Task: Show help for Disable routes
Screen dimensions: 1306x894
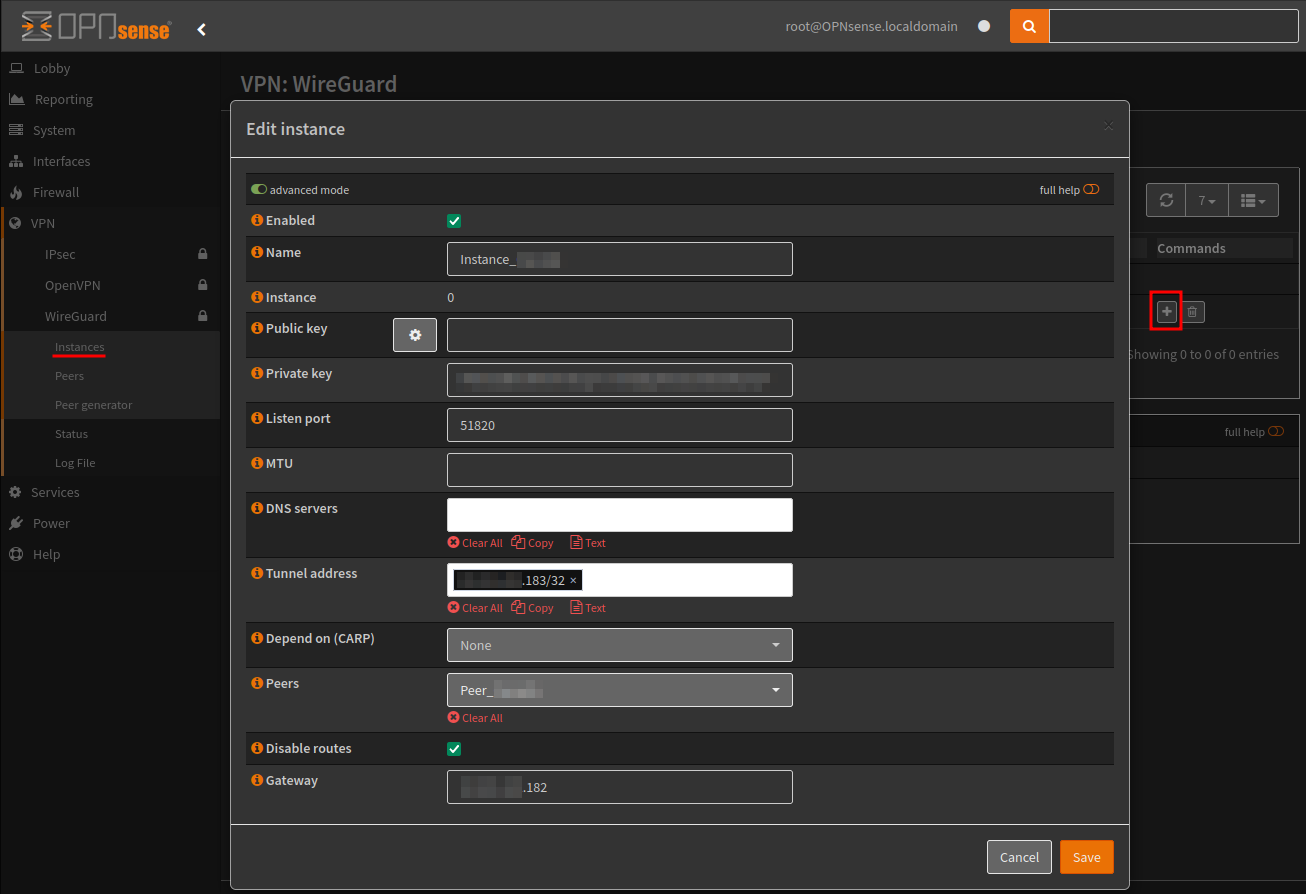Action: (x=257, y=748)
